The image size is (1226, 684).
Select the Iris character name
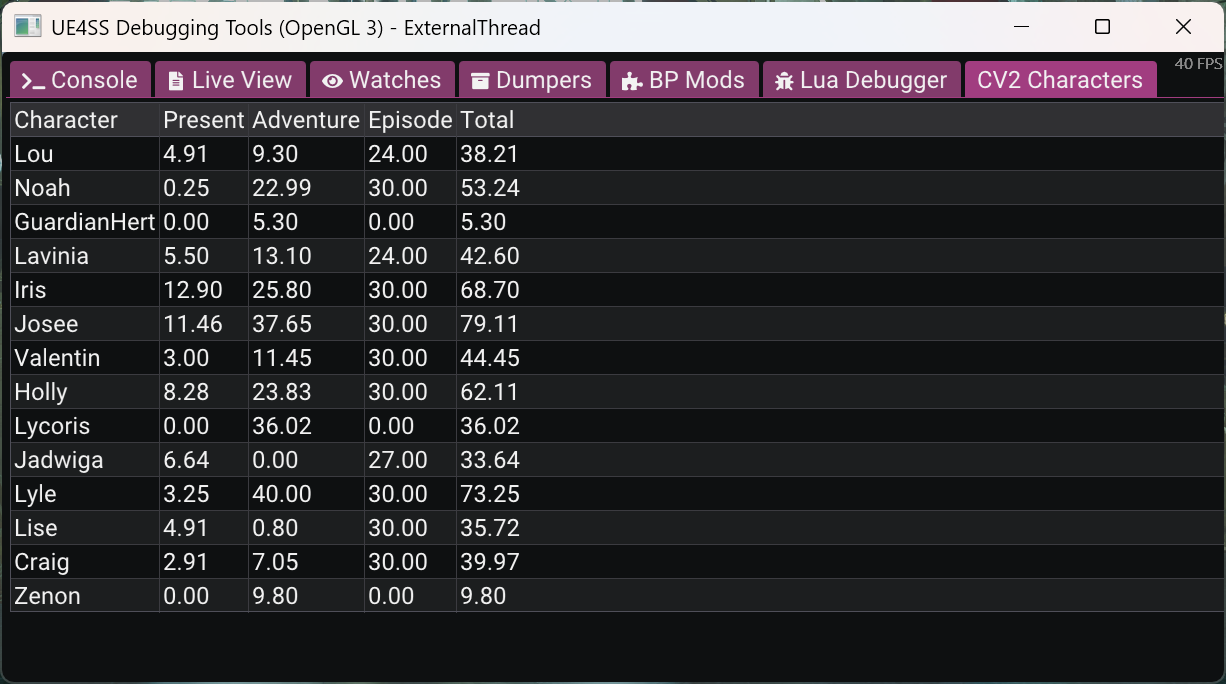[30, 290]
